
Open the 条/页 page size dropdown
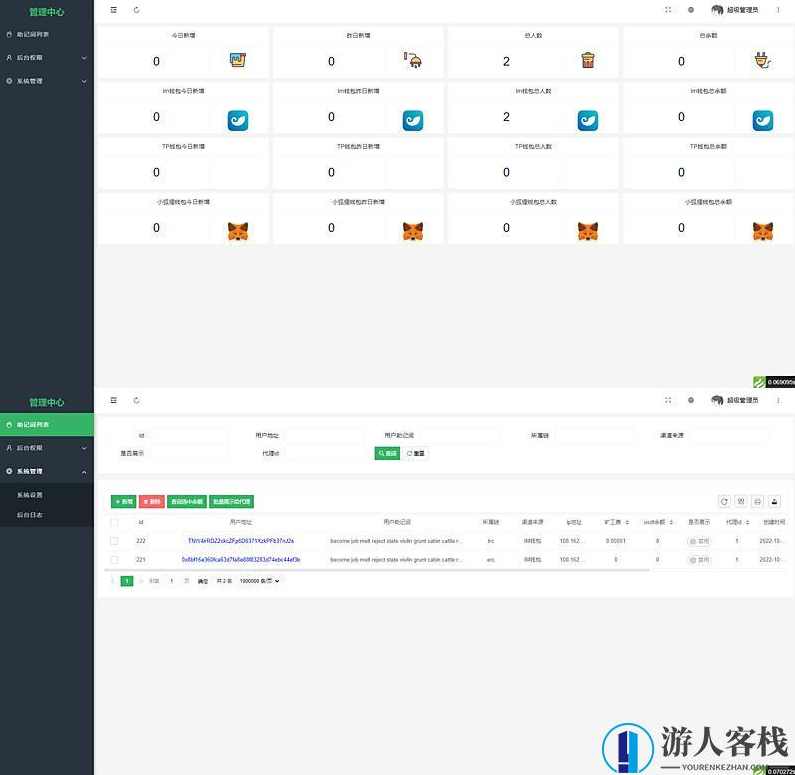(x=259, y=581)
